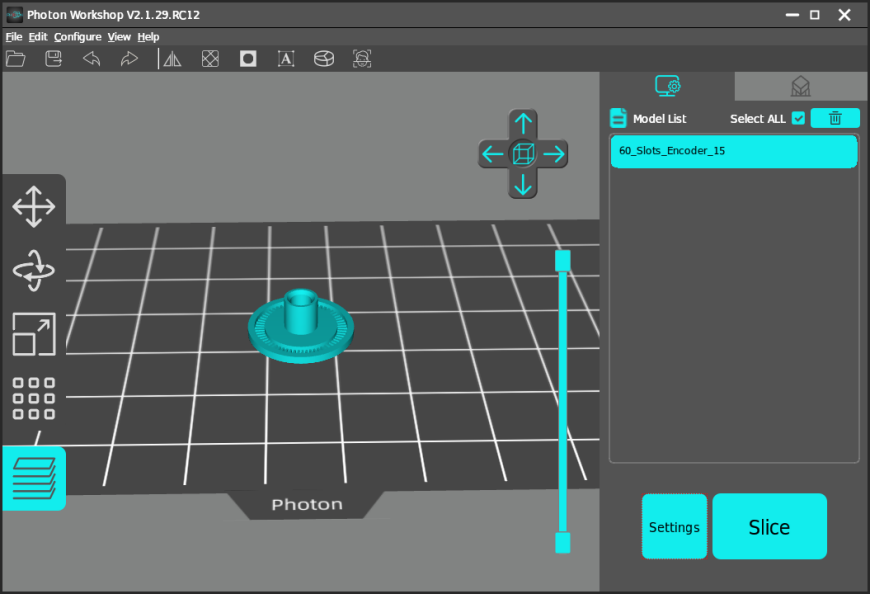Rotate view up with navigation arrow

pyautogui.click(x=523, y=123)
